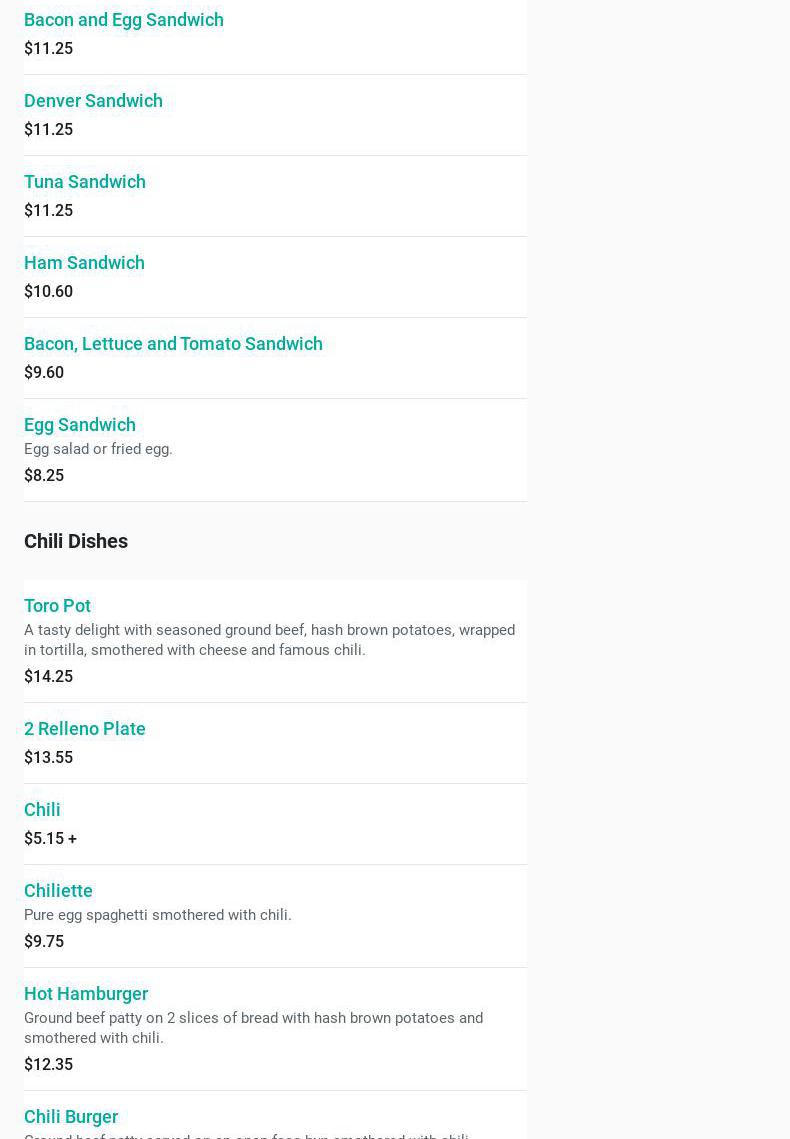This screenshot has height=1139, width=790.
Task: Open Bacon, Lettuce and Tomato Sandwich
Action: click(173, 344)
